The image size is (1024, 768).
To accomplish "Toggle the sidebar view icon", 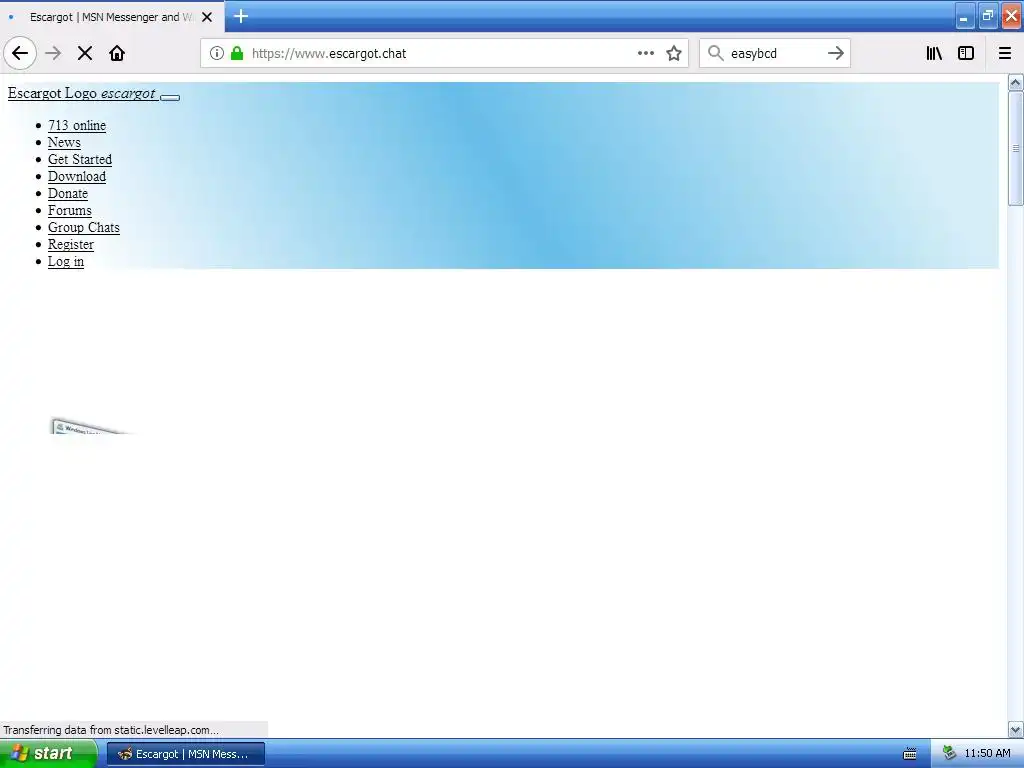I will pos(966,53).
